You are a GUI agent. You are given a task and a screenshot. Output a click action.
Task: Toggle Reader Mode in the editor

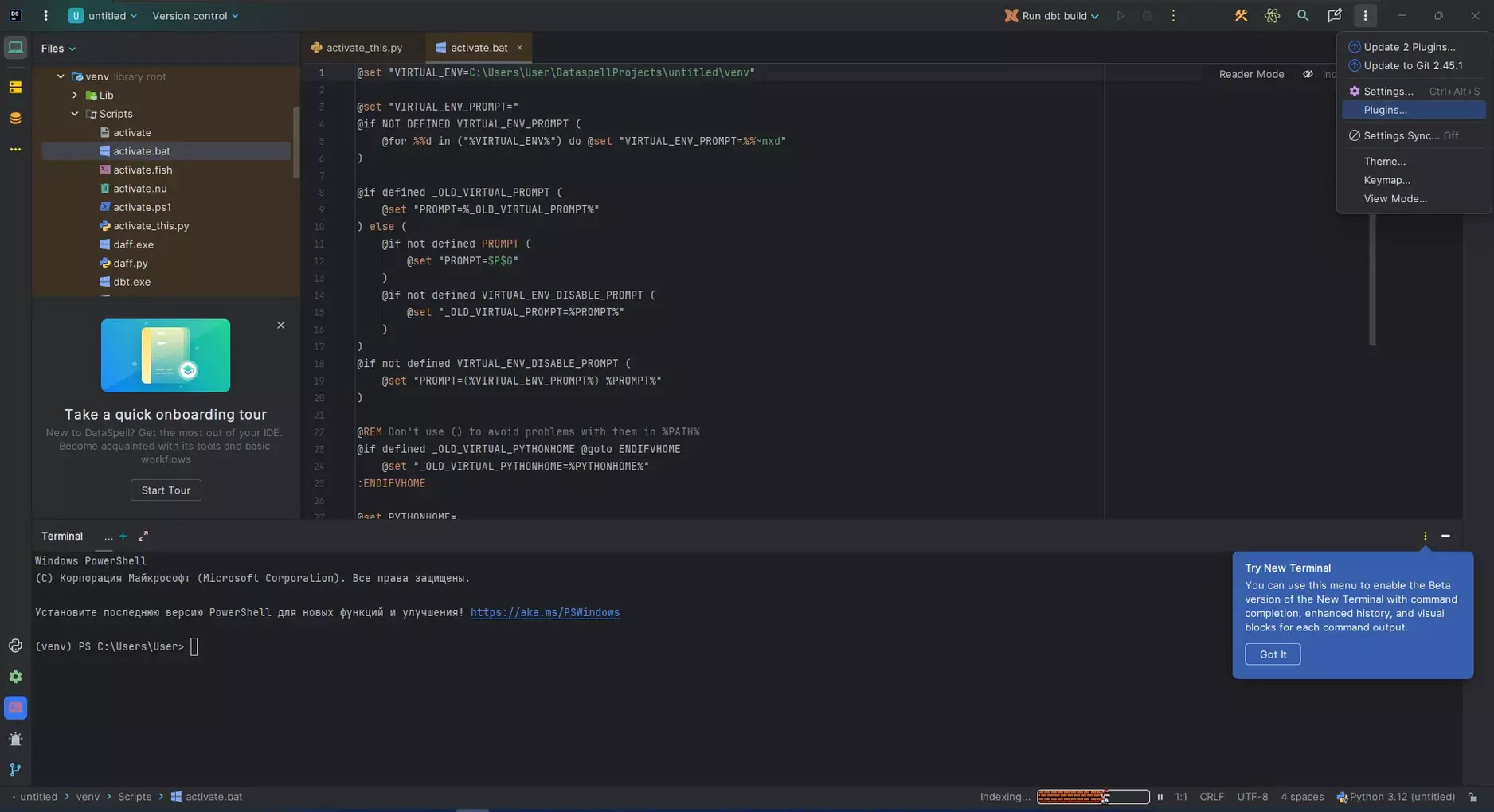click(1250, 74)
